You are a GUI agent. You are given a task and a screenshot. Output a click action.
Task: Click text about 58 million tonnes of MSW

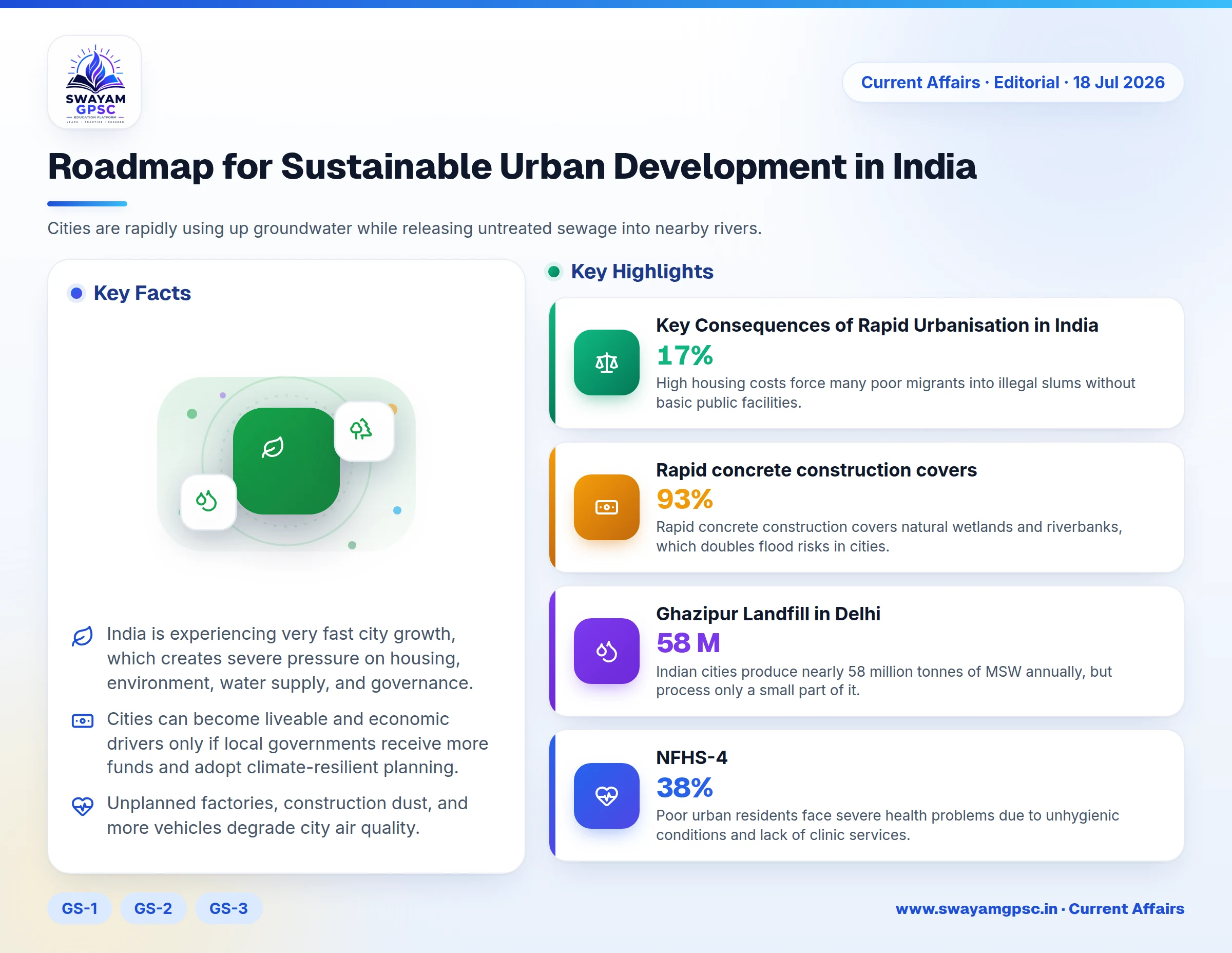[x=883, y=680]
